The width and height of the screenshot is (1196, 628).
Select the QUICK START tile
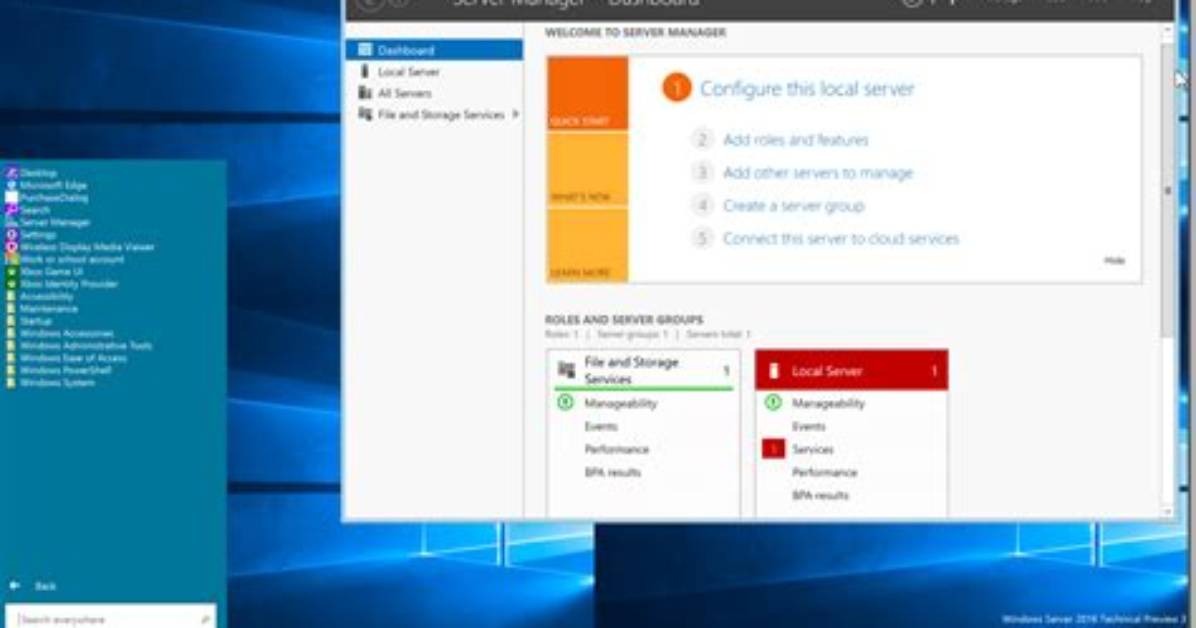[x=587, y=92]
